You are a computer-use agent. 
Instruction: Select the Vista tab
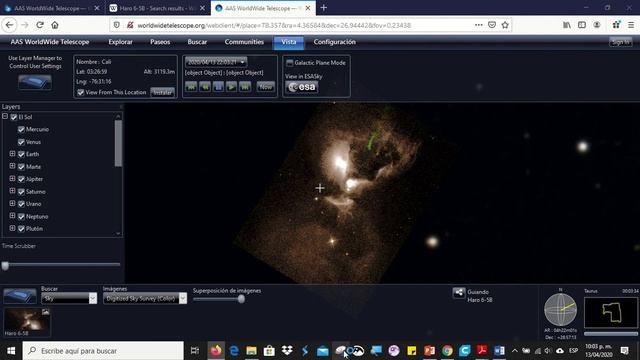pos(289,42)
